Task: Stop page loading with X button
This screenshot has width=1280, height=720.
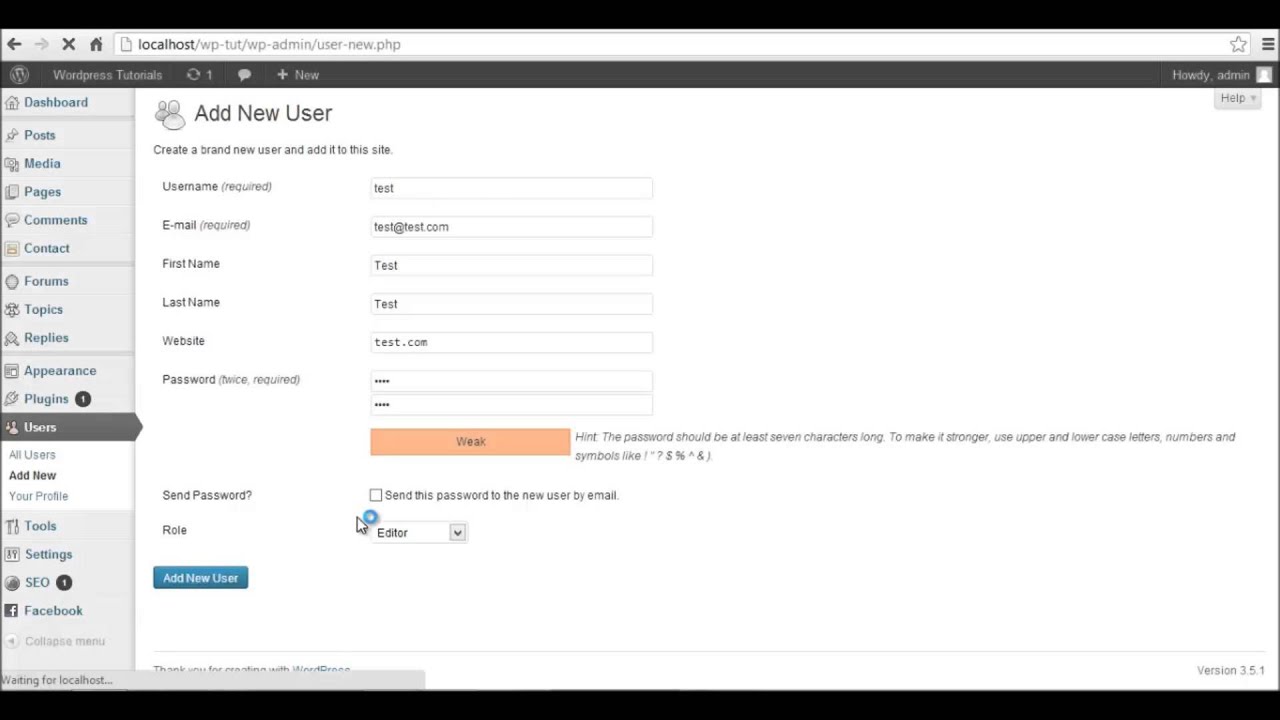Action: pos(69,44)
